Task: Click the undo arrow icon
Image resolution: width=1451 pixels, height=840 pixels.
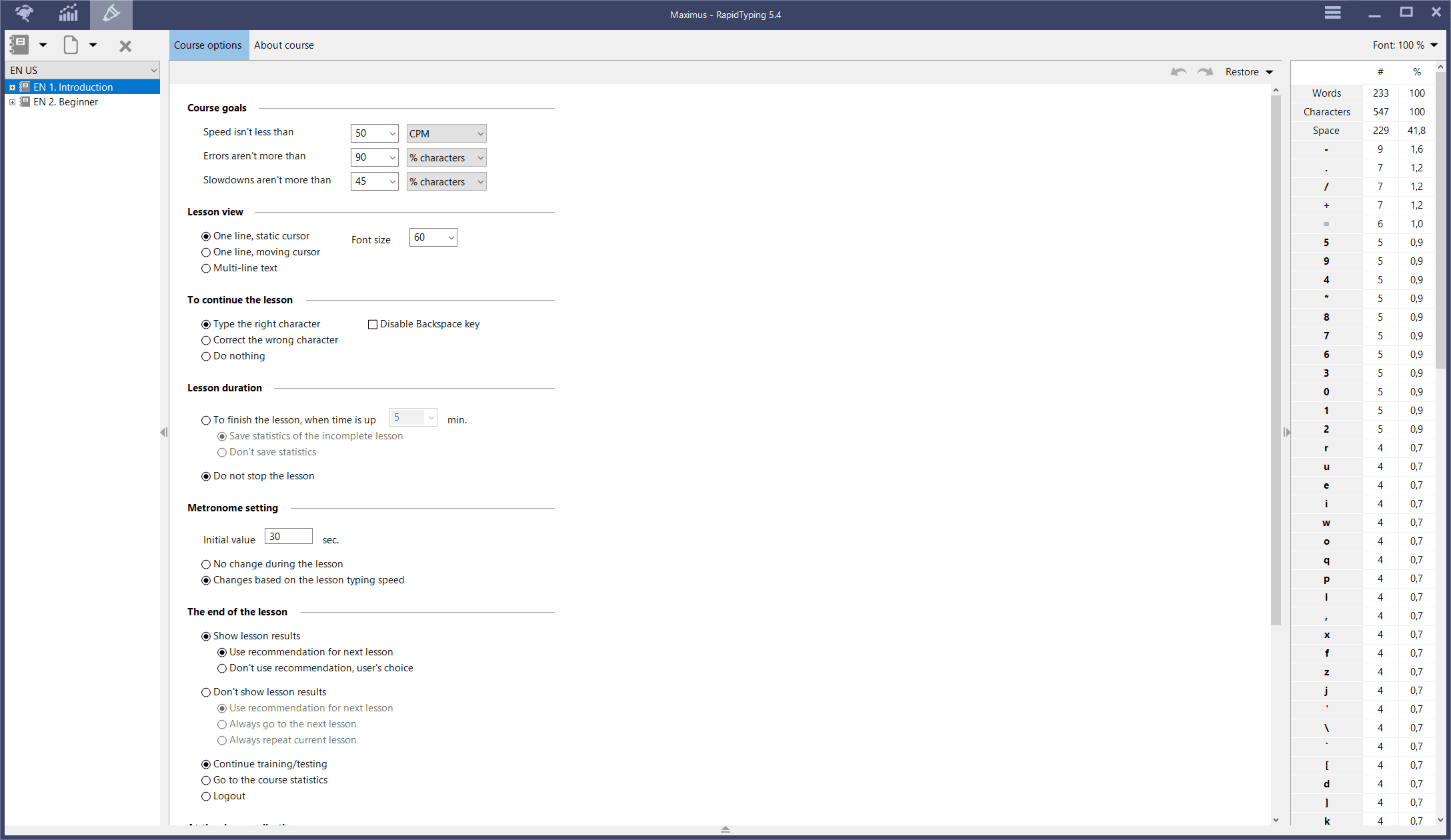Action: (x=1178, y=71)
